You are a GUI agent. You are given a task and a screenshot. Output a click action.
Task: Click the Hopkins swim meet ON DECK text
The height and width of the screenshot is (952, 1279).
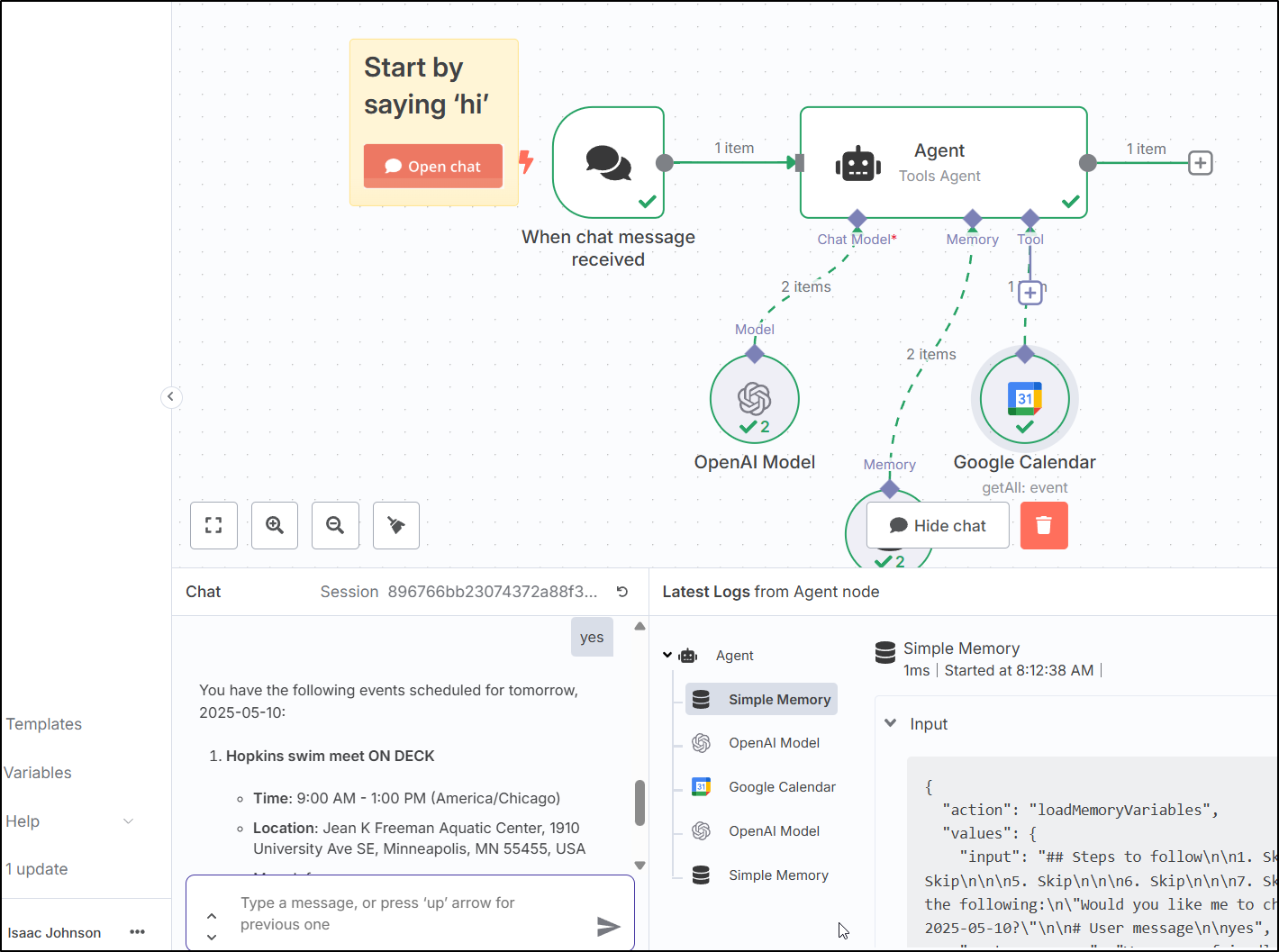330,756
